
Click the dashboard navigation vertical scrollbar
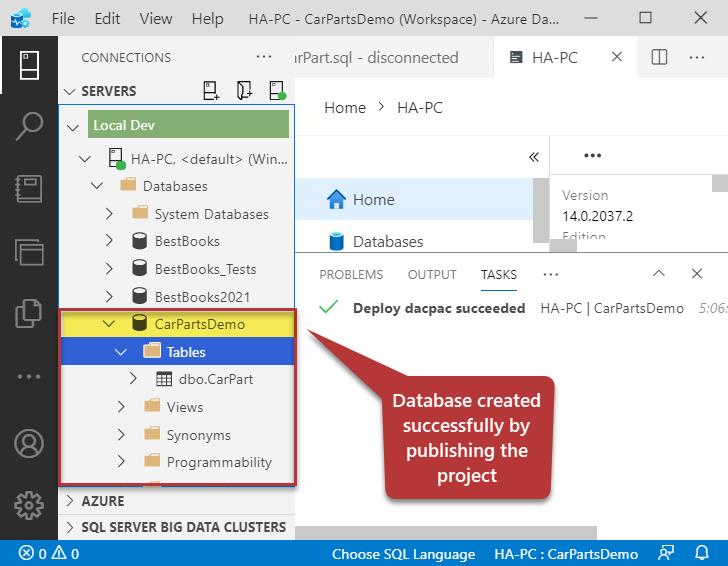(x=540, y=210)
